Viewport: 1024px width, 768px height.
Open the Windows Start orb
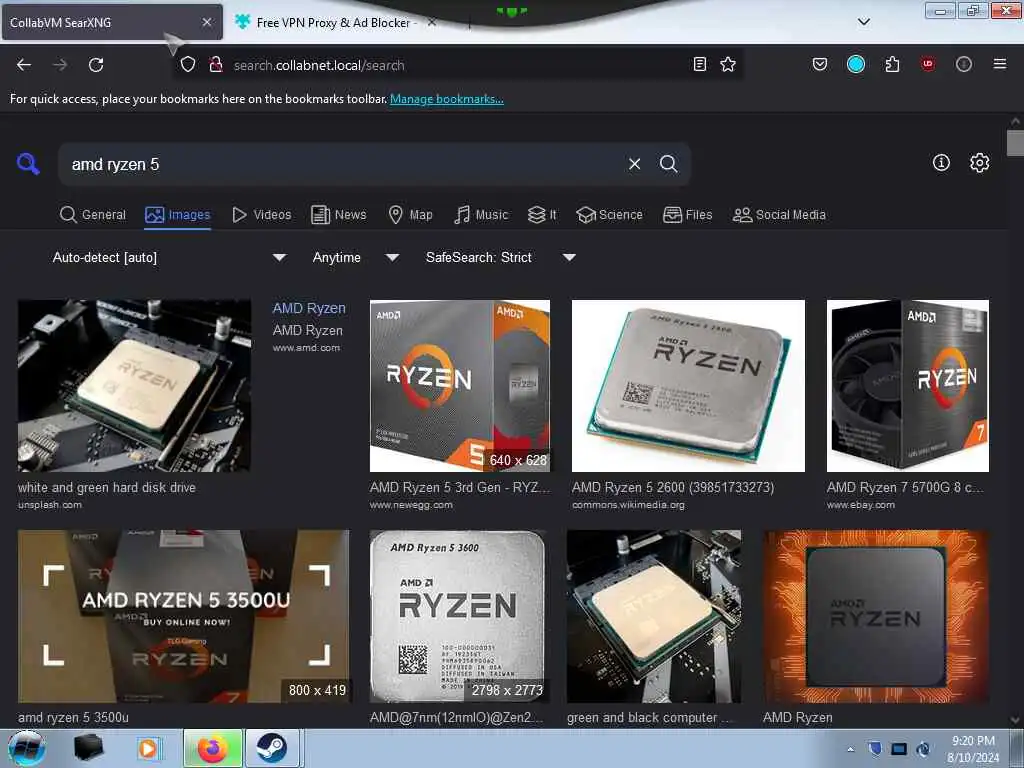pos(27,748)
